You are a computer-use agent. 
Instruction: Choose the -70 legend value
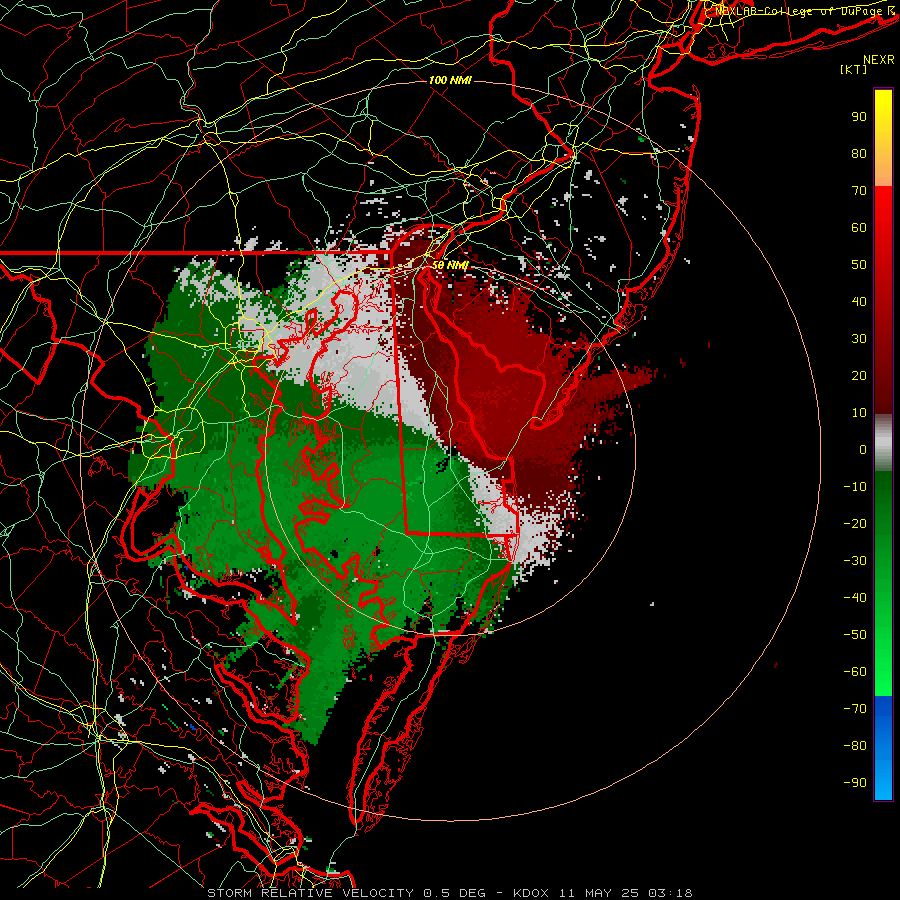pos(855,709)
